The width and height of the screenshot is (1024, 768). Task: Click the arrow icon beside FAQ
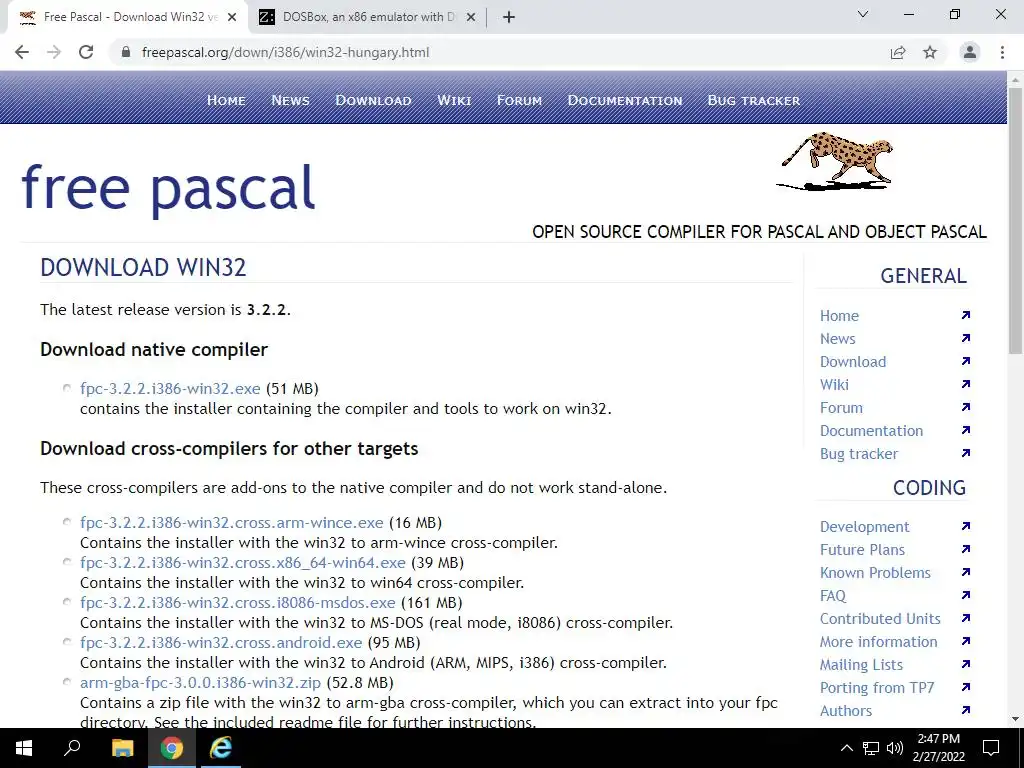(x=966, y=595)
